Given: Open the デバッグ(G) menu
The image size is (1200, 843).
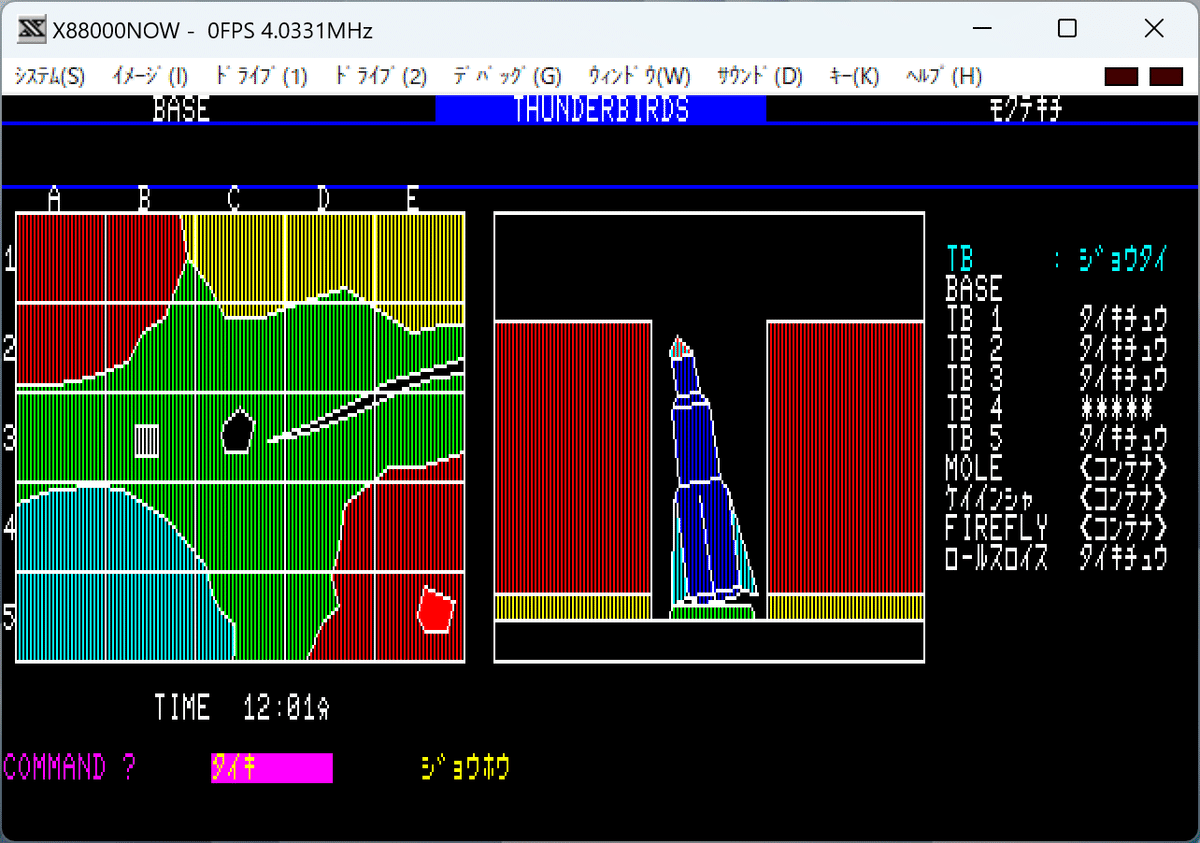Looking at the screenshot, I should coord(508,76).
